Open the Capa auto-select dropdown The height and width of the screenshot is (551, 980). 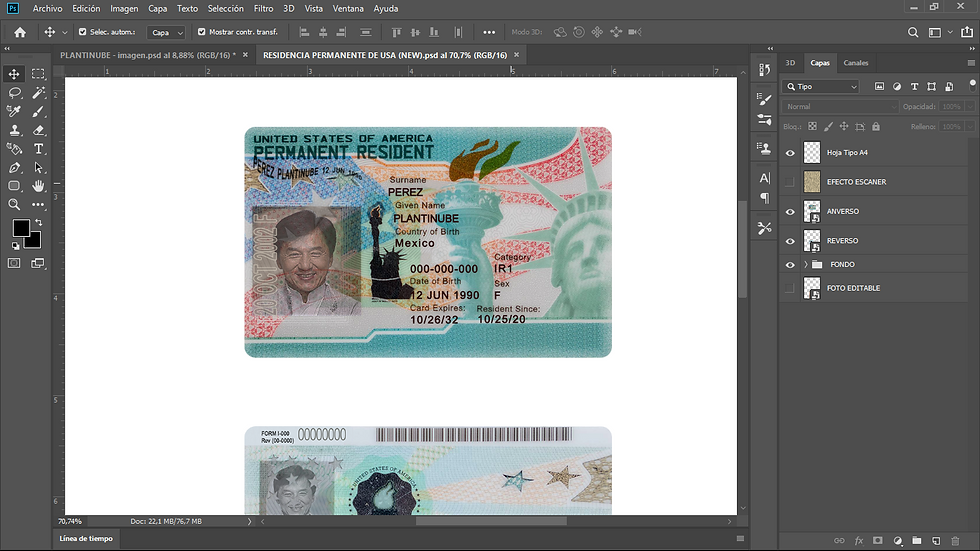coord(166,32)
